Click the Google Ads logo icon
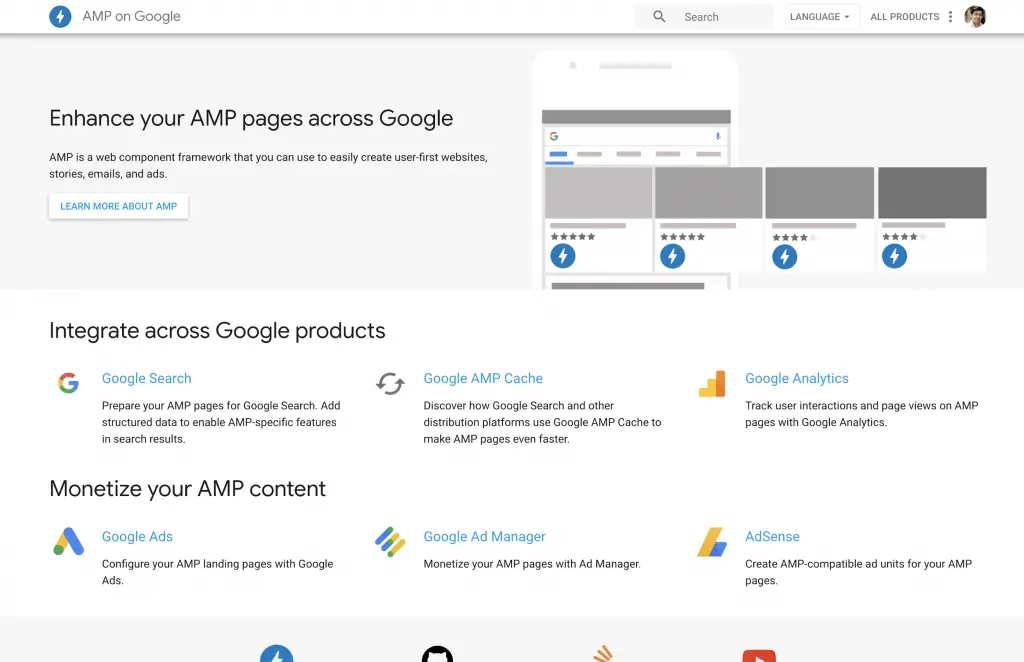 click(x=68, y=541)
